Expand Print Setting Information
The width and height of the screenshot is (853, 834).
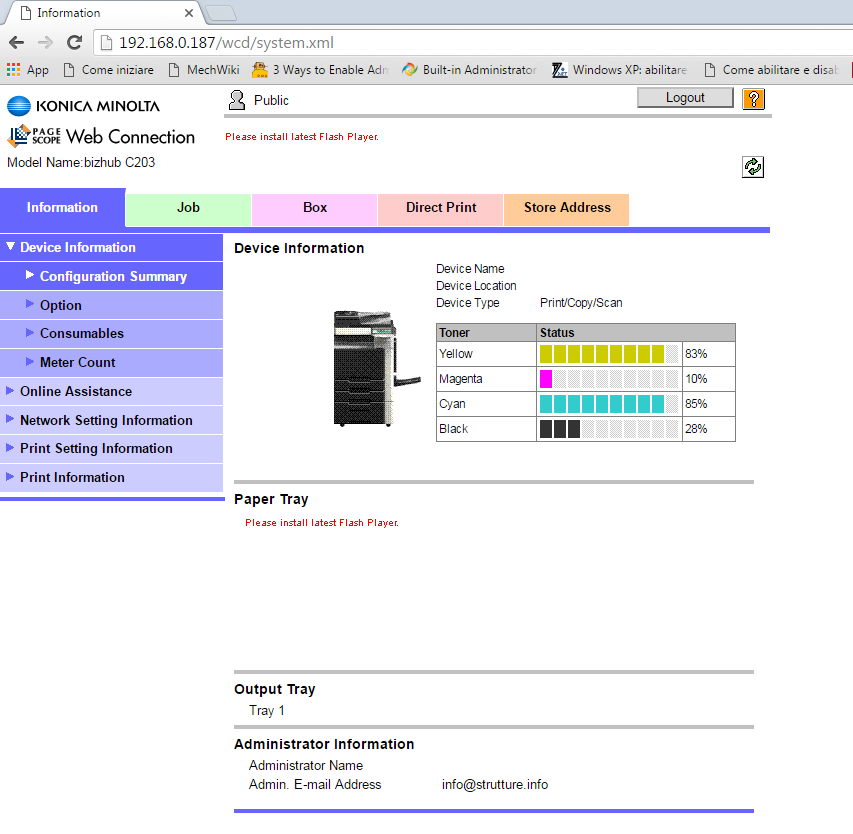pyautogui.click(x=96, y=448)
